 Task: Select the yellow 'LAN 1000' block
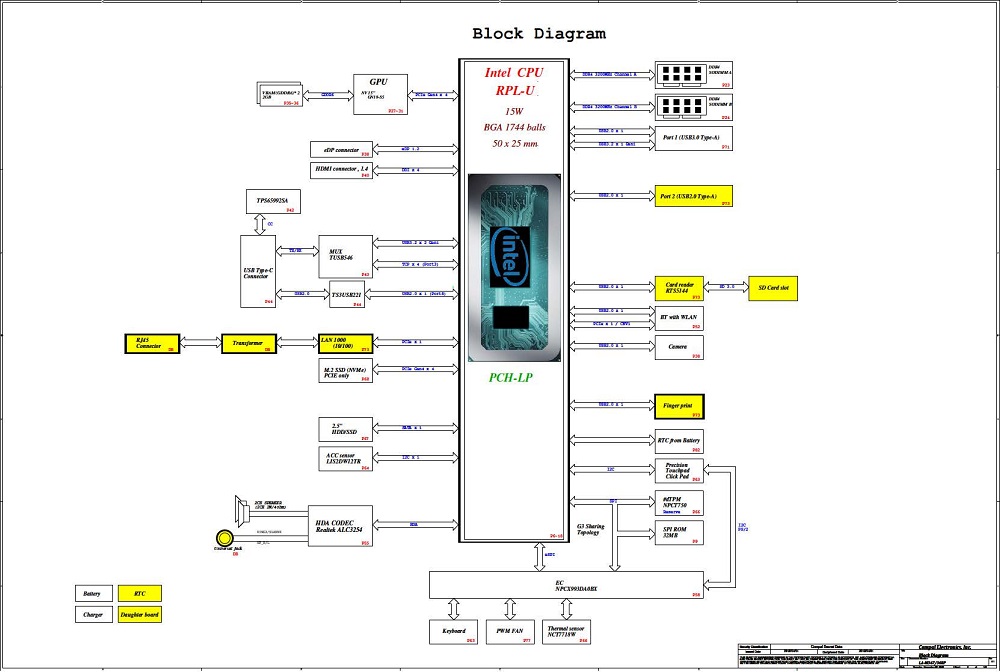click(345, 343)
